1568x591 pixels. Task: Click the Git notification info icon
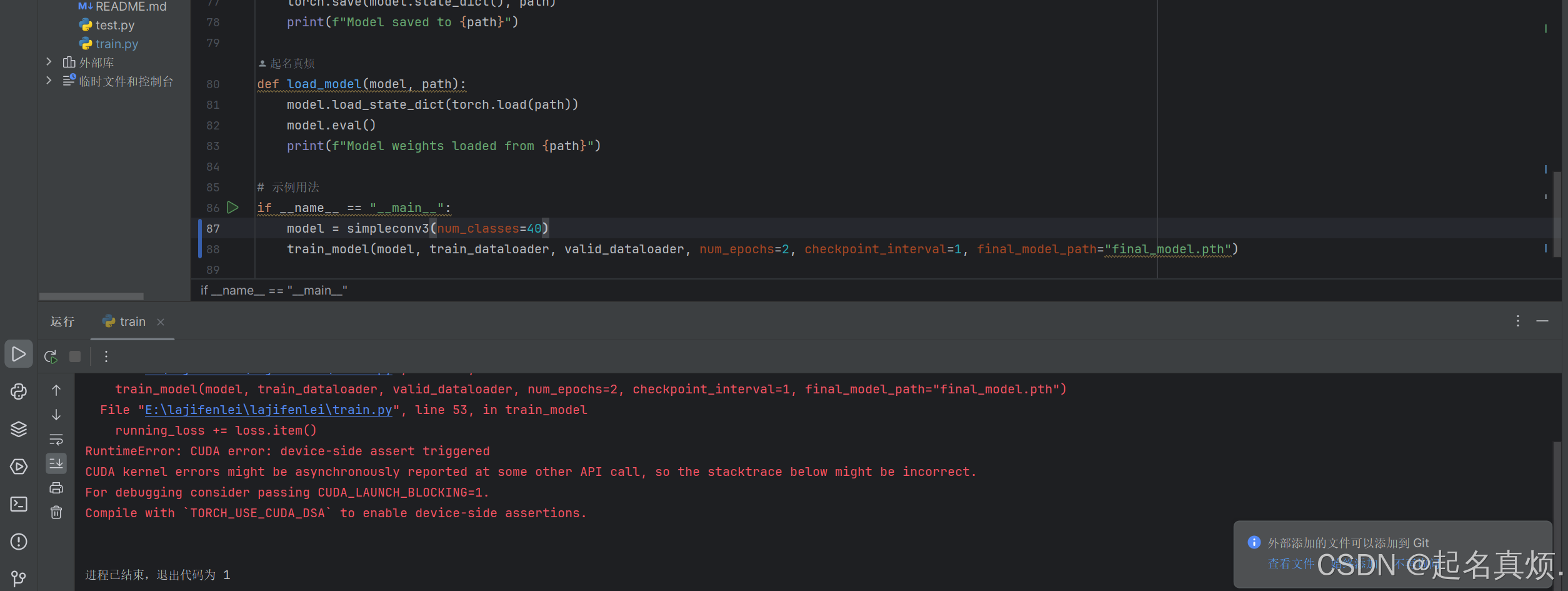click(1254, 542)
